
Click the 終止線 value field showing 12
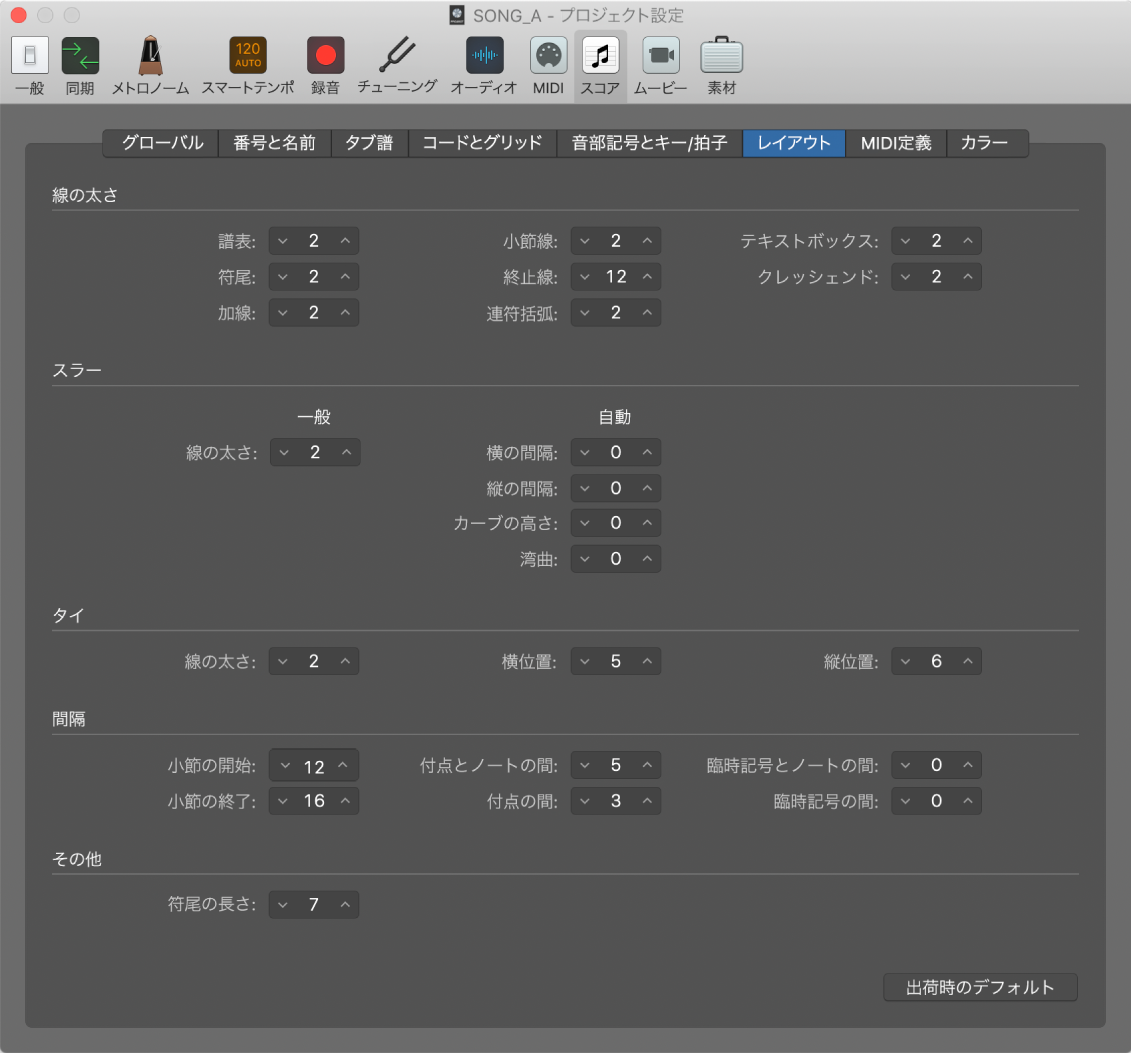(616, 277)
